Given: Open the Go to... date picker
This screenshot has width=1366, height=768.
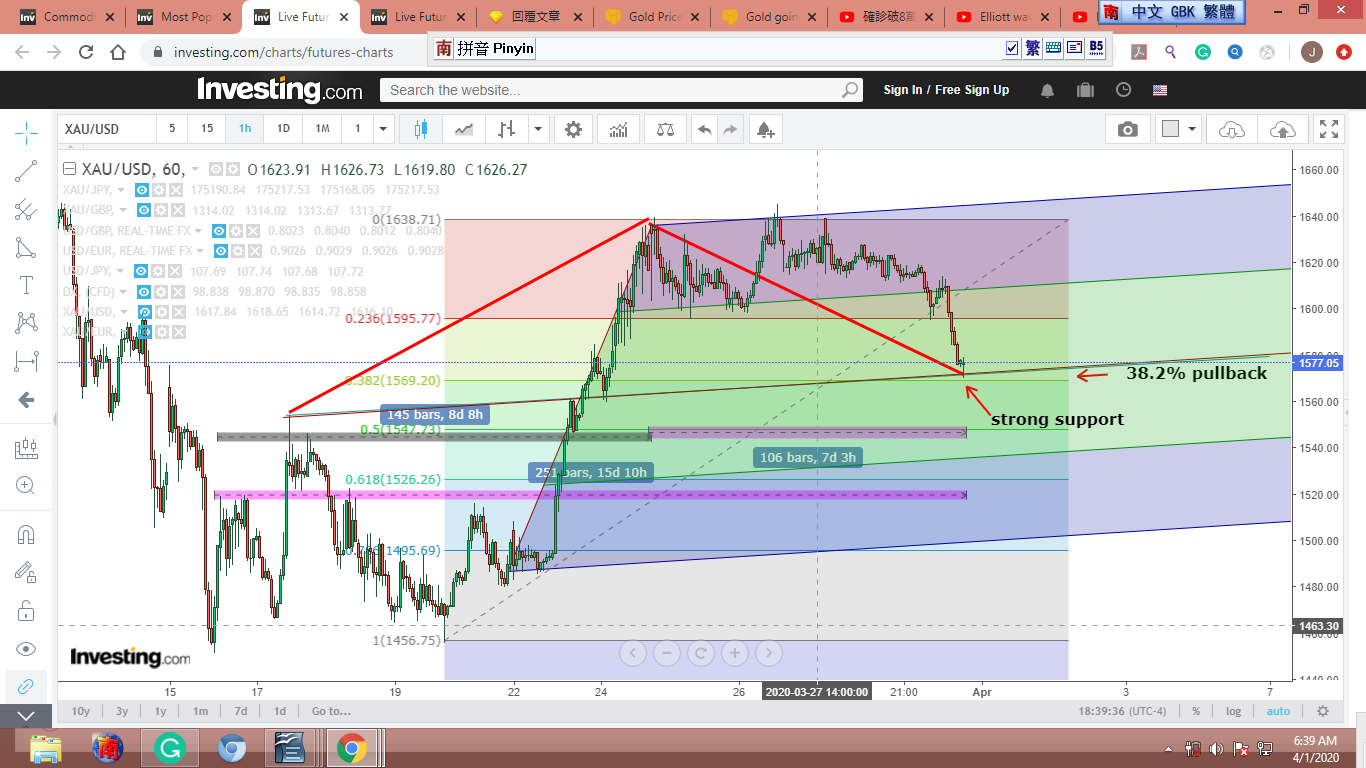Looking at the screenshot, I should tap(331, 711).
